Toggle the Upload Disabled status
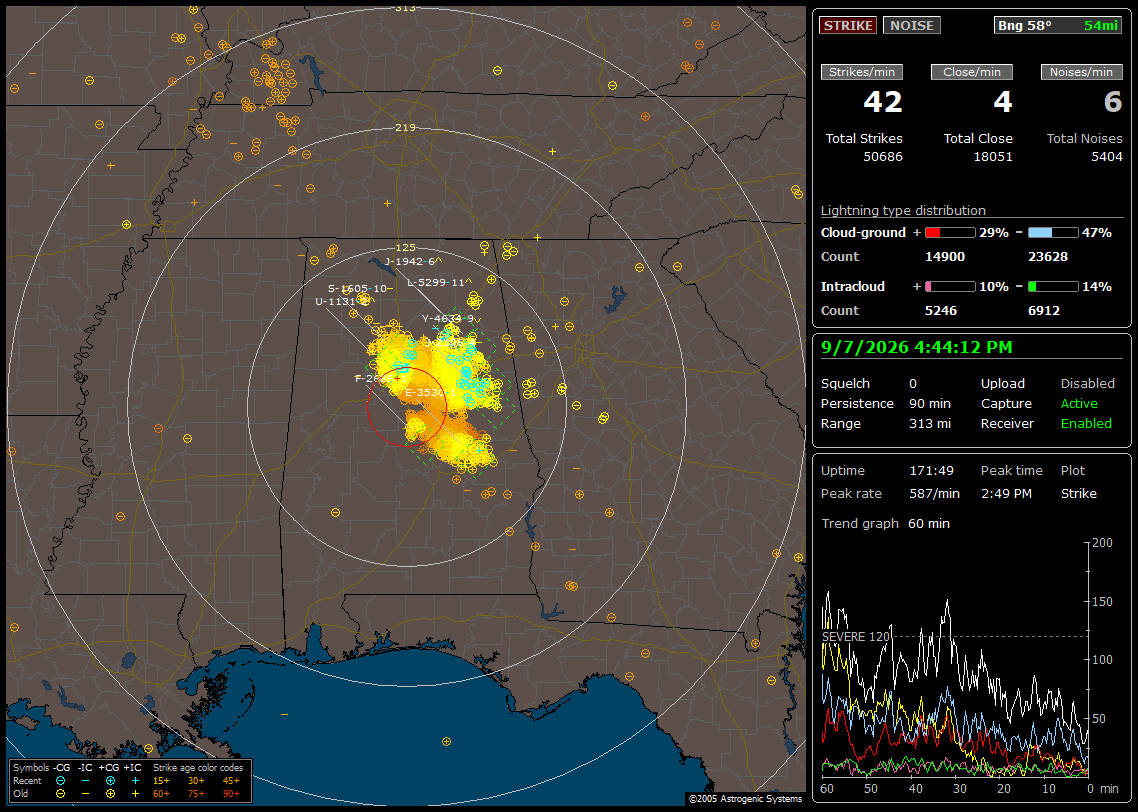Viewport: 1138px width, 812px height. pyautogui.click(x=1087, y=384)
